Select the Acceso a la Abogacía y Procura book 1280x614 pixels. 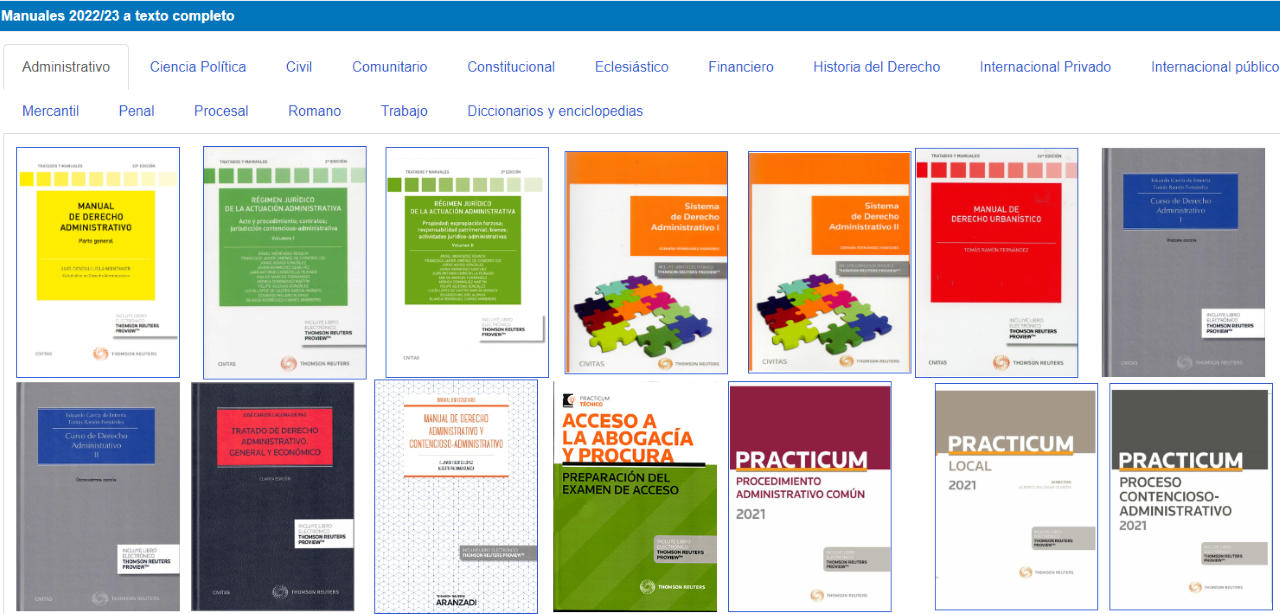click(x=635, y=496)
